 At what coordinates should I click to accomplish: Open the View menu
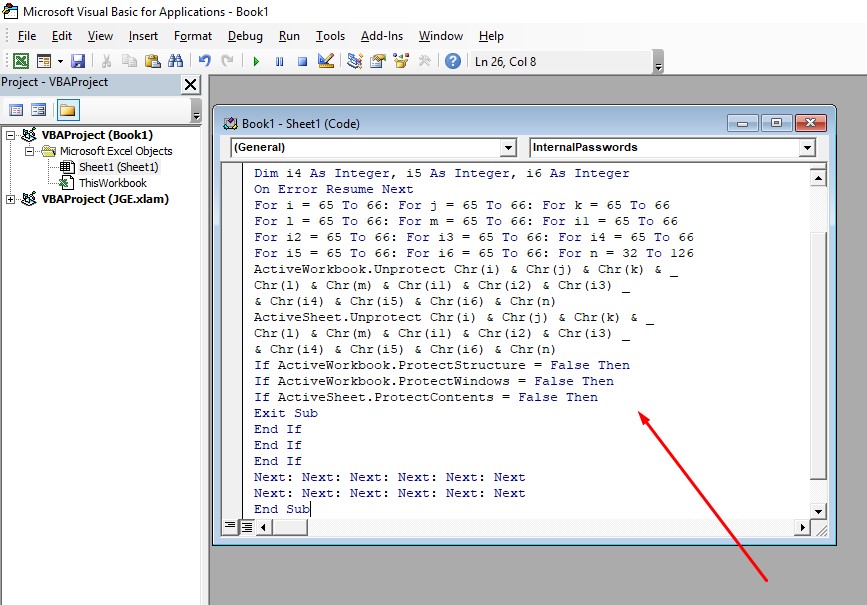click(100, 36)
